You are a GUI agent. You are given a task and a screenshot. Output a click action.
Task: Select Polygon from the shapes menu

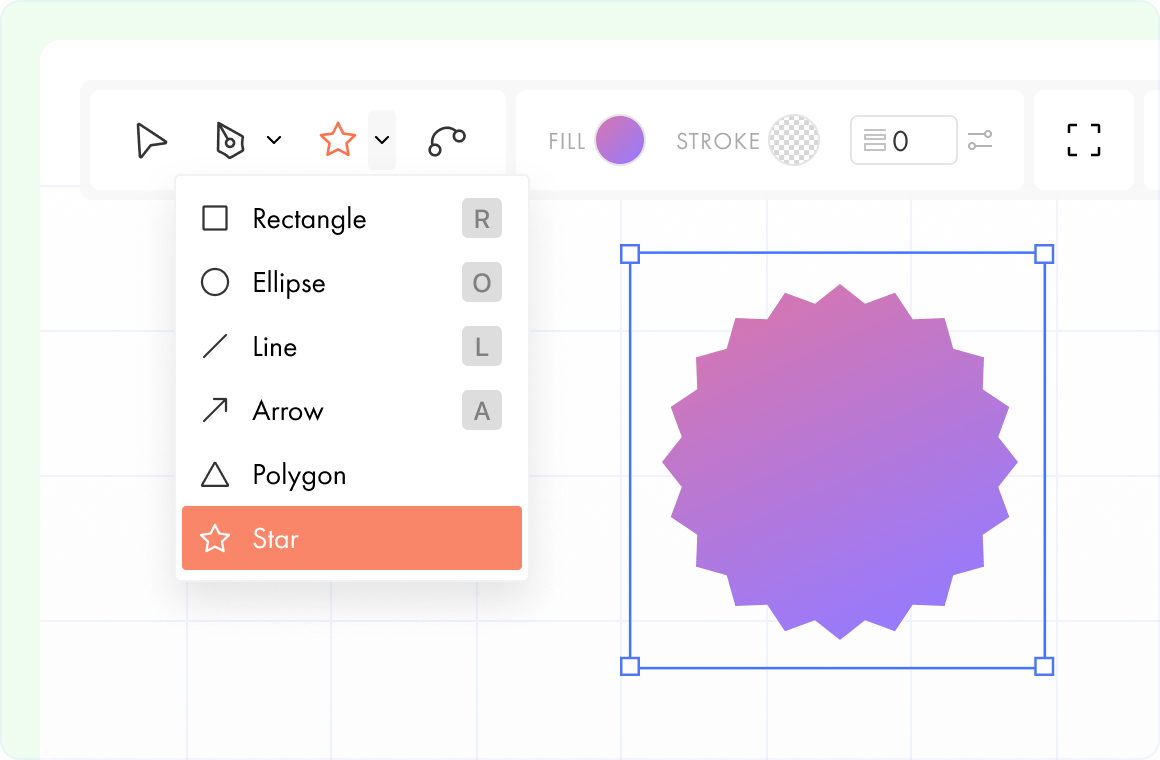(x=298, y=474)
